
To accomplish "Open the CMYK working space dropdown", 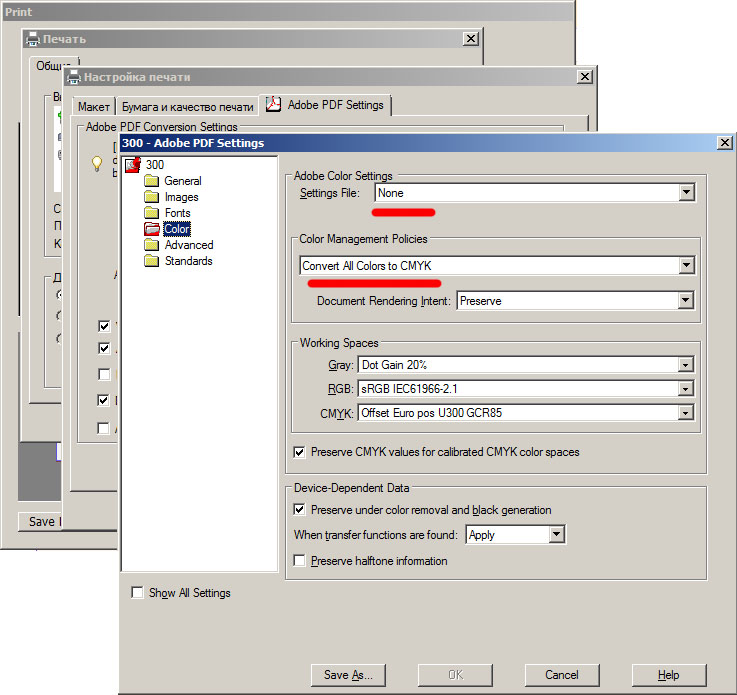I will coord(686,413).
